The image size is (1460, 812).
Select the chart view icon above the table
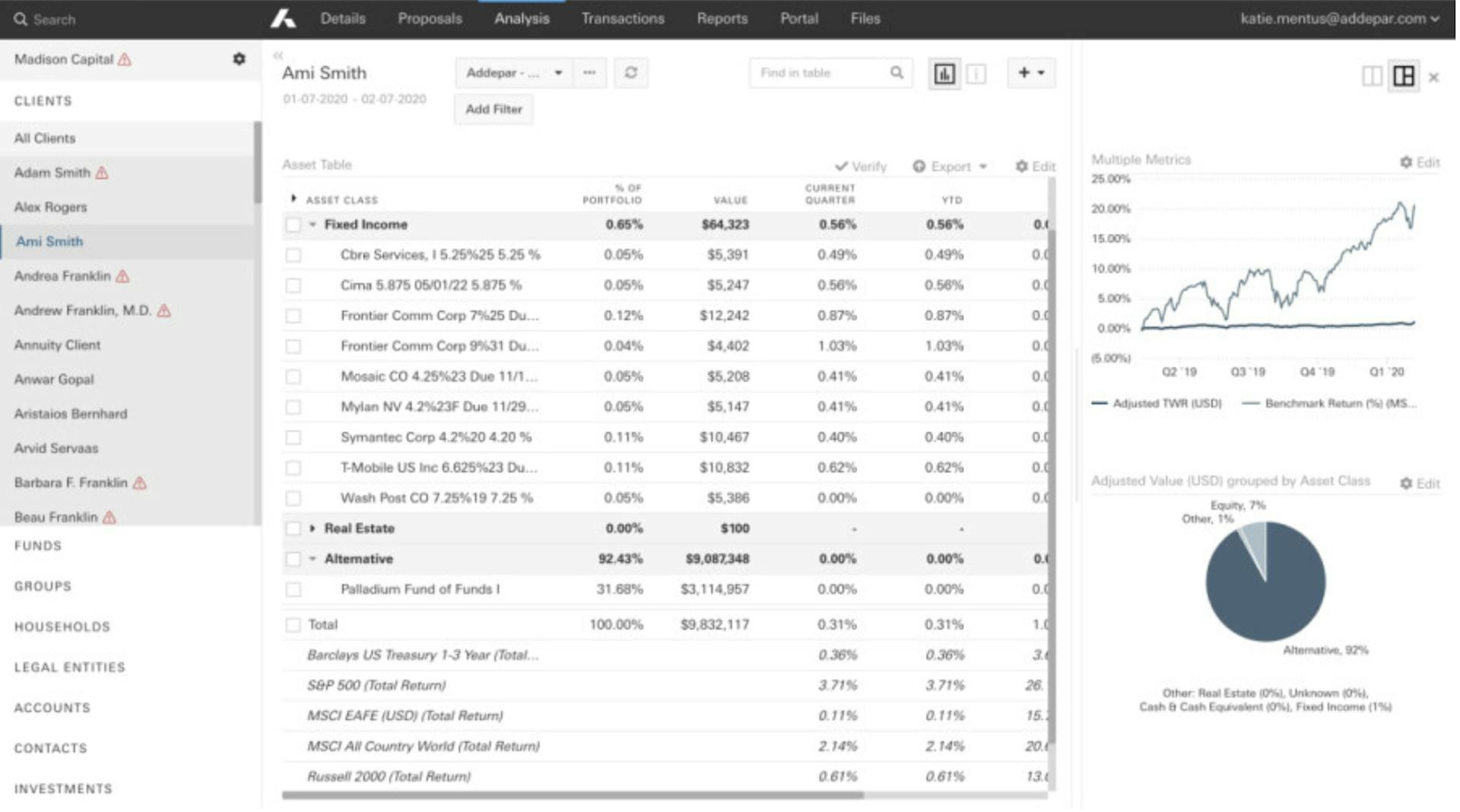pos(944,73)
